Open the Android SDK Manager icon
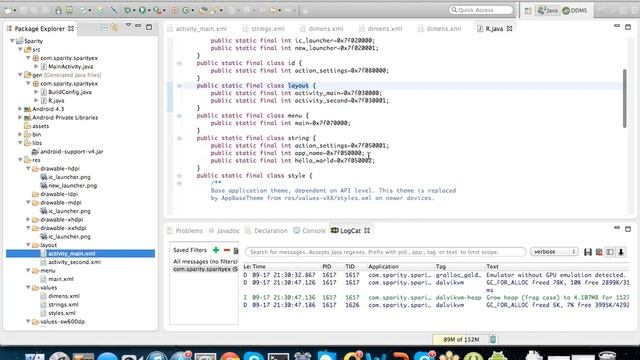The height and width of the screenshot is (360, 640). [x=58, y=10]
